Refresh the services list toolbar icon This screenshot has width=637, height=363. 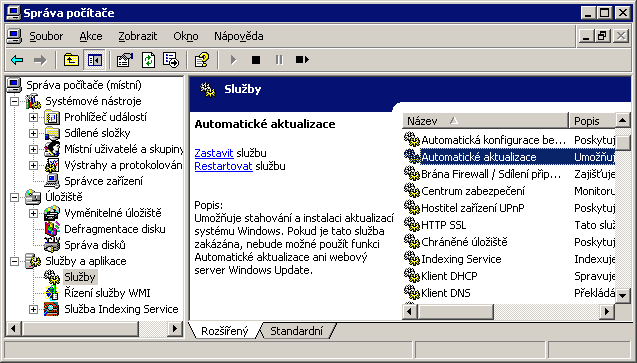click(148, 60)
